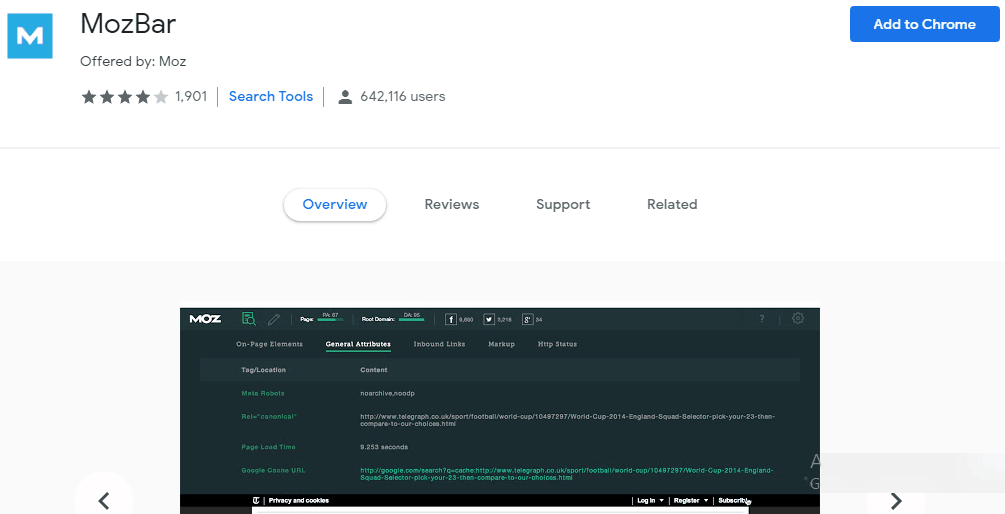Click Subscribe in the preview page header
1005x514 pixels.
coord(733,501)
